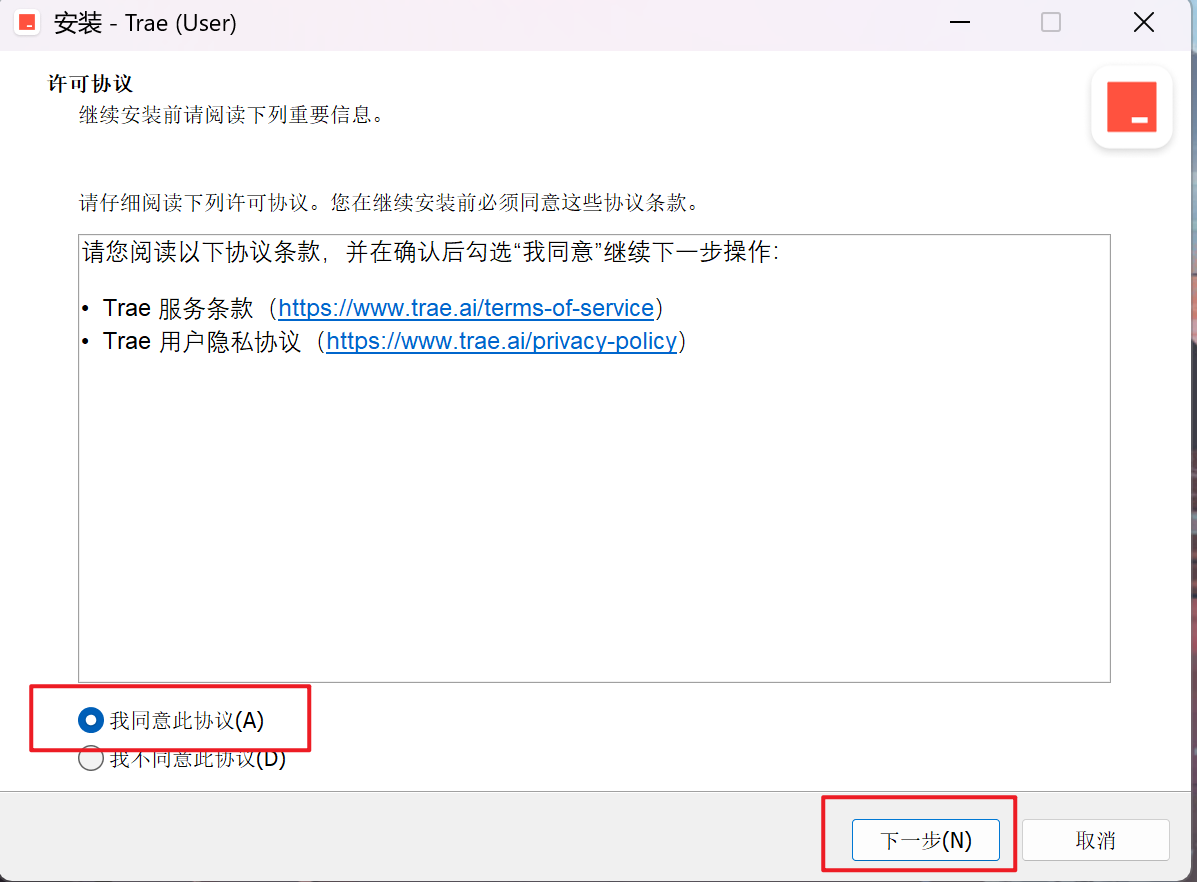Open the Trae privacy-policy link
The image size is (1197, 882).
point(502,341)
